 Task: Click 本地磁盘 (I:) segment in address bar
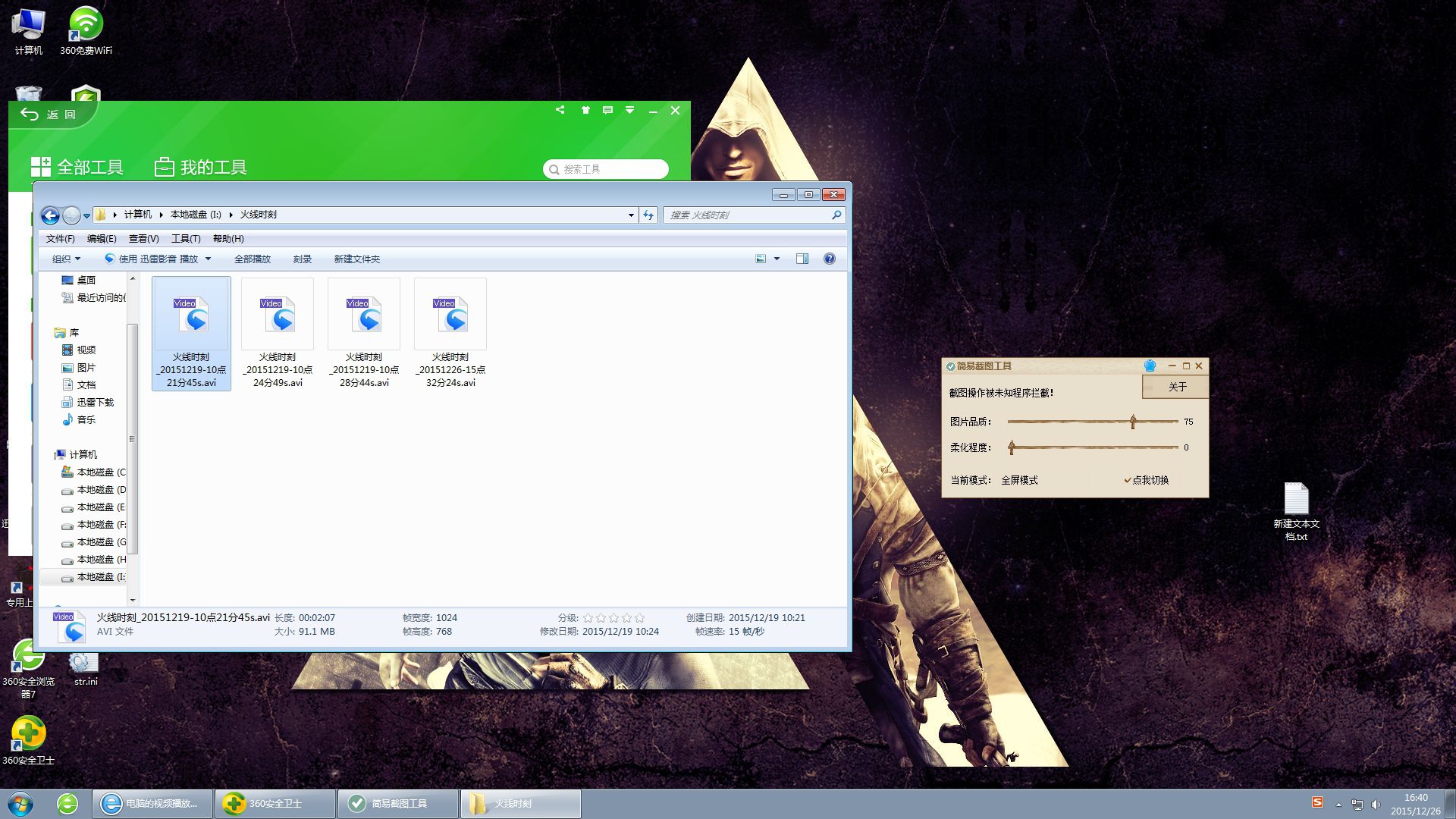point(196,215)
